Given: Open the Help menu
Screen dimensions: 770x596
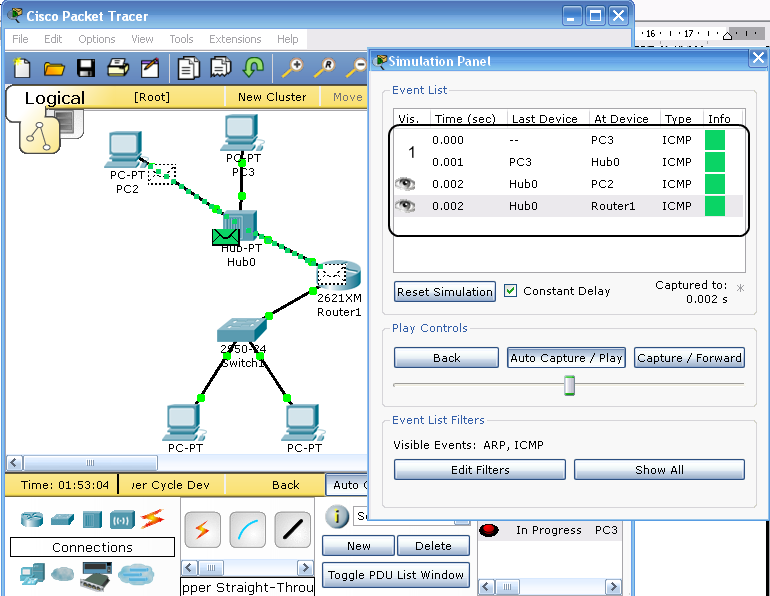Looking at the screenshot, I should 288,39.
